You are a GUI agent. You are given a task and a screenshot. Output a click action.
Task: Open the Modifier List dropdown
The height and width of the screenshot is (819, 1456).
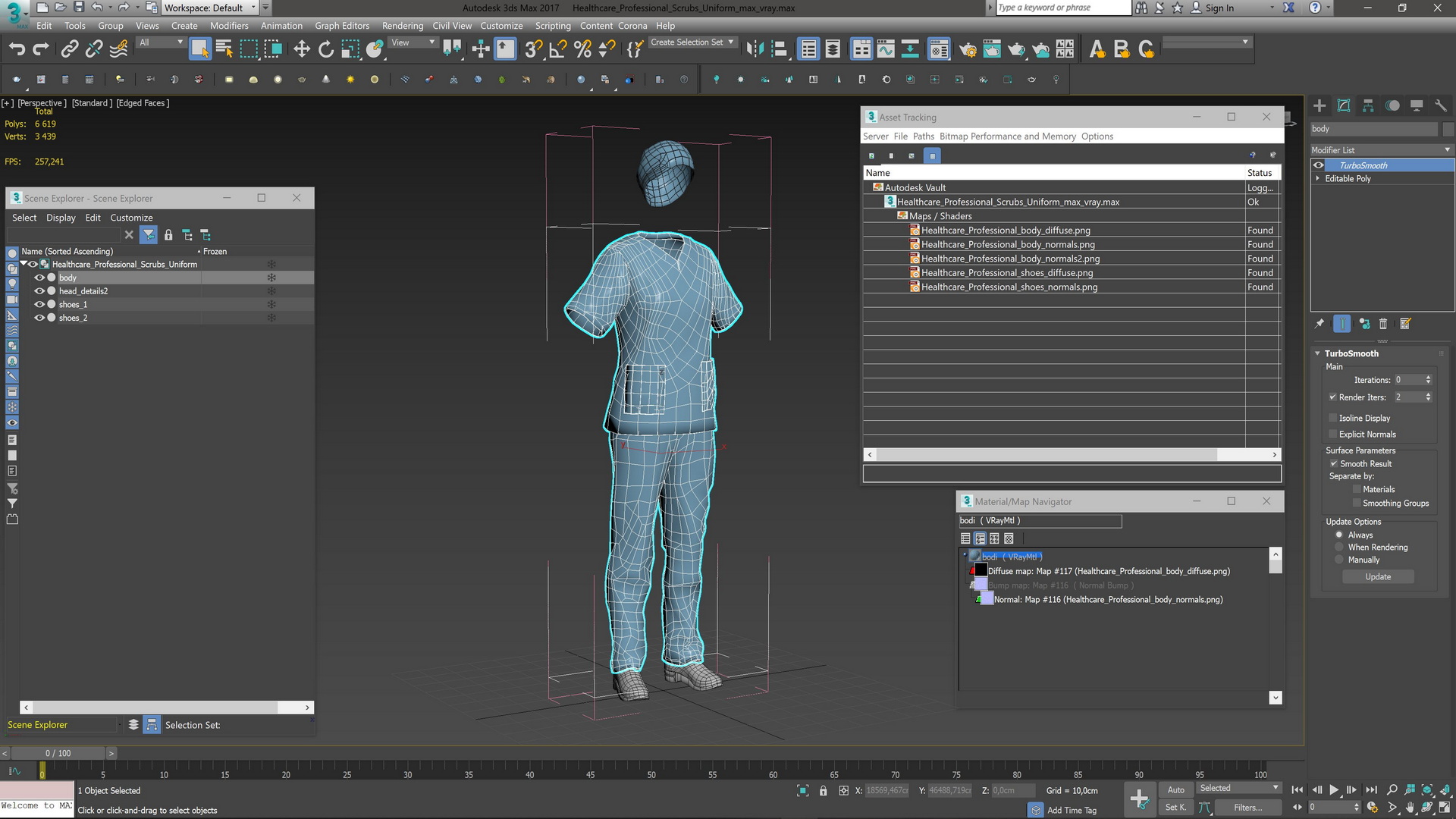coord(1382,150)
